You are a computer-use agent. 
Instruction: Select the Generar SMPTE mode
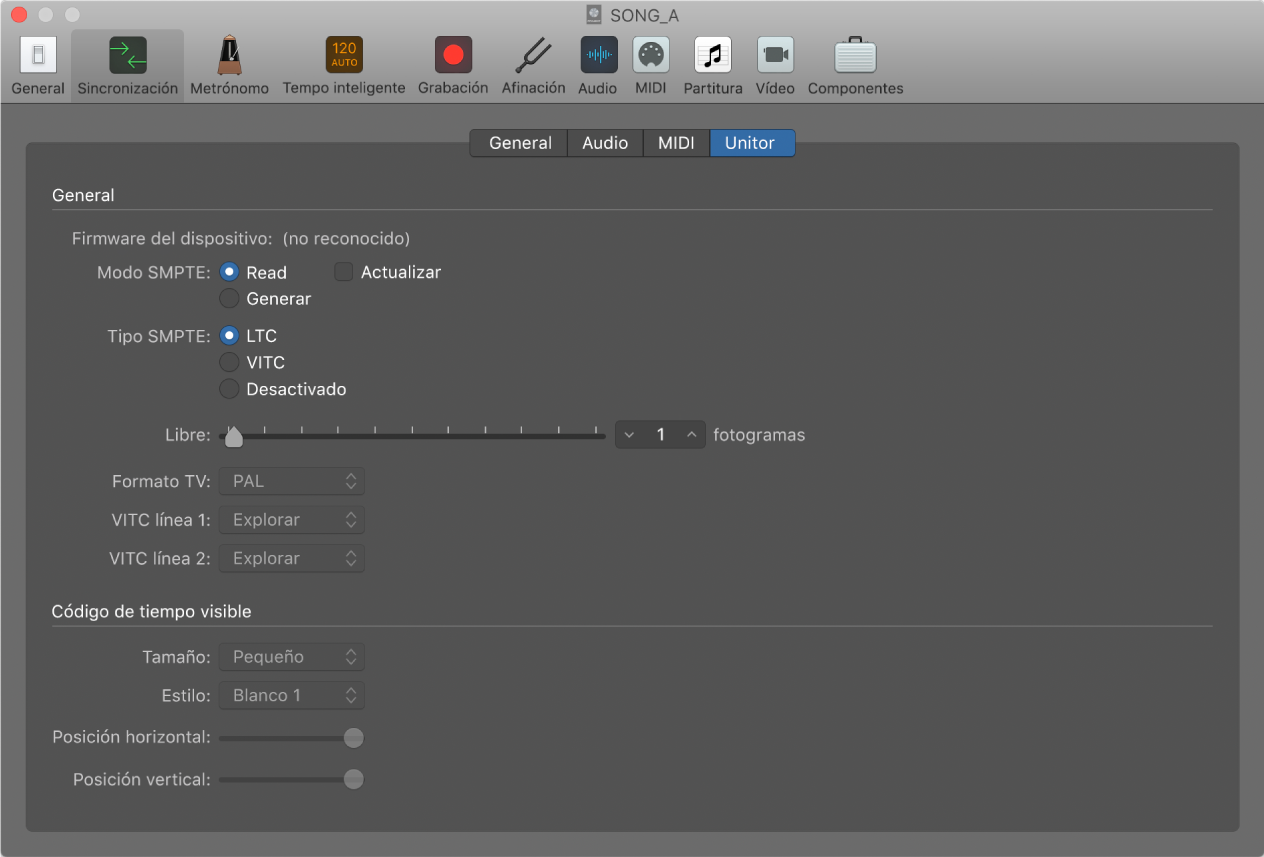230,299
